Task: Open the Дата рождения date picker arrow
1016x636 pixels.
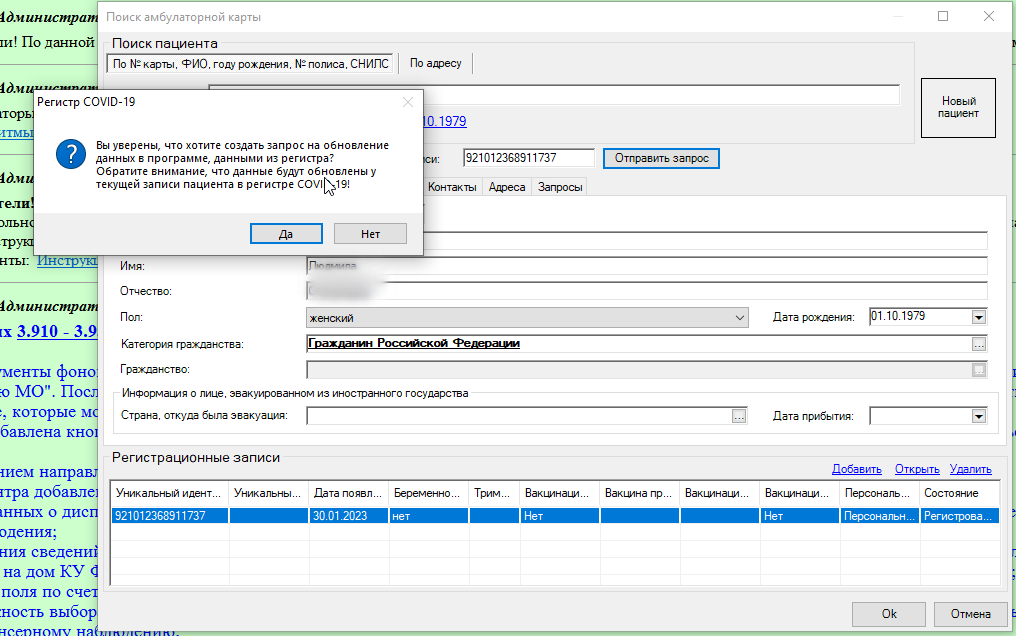Action: click(978, 317)
